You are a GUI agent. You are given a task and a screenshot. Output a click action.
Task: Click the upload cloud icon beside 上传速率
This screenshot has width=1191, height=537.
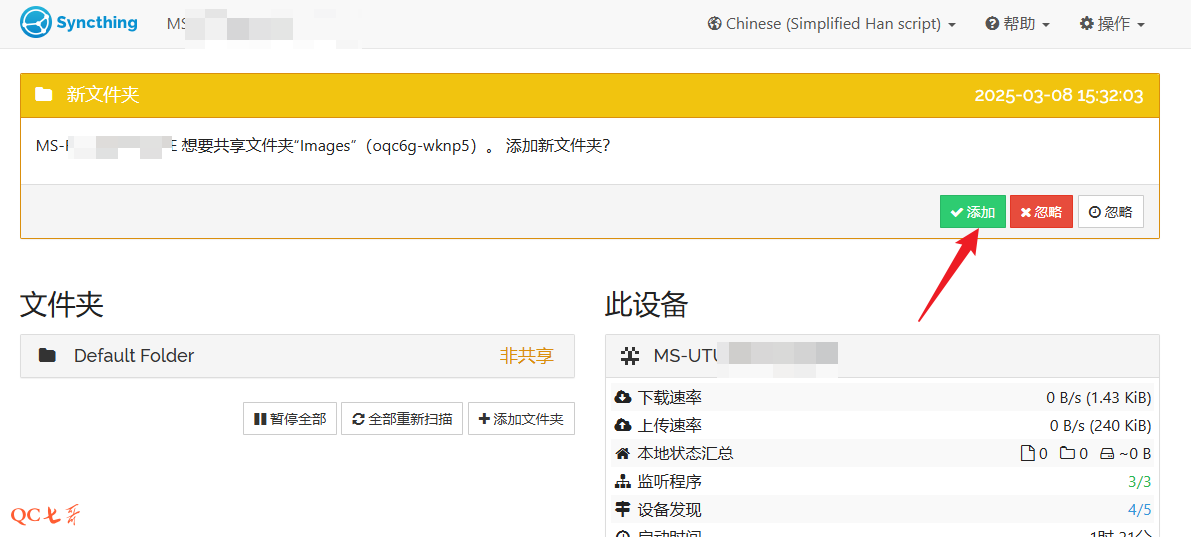coord(623,426)
